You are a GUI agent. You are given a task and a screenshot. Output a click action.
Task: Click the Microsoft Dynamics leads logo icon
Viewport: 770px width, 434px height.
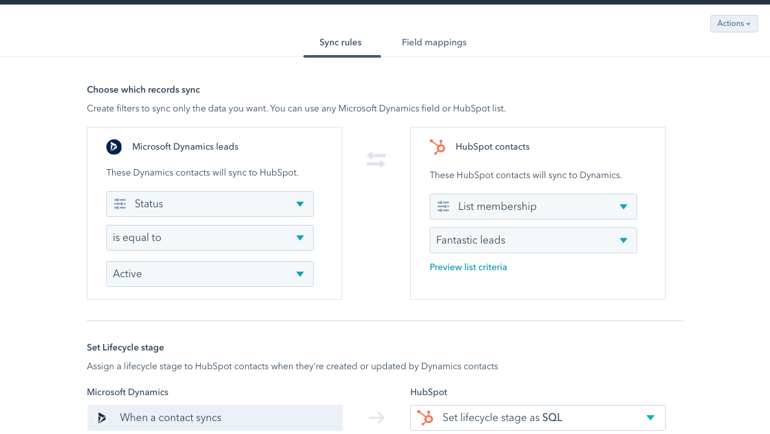(114, 147)
